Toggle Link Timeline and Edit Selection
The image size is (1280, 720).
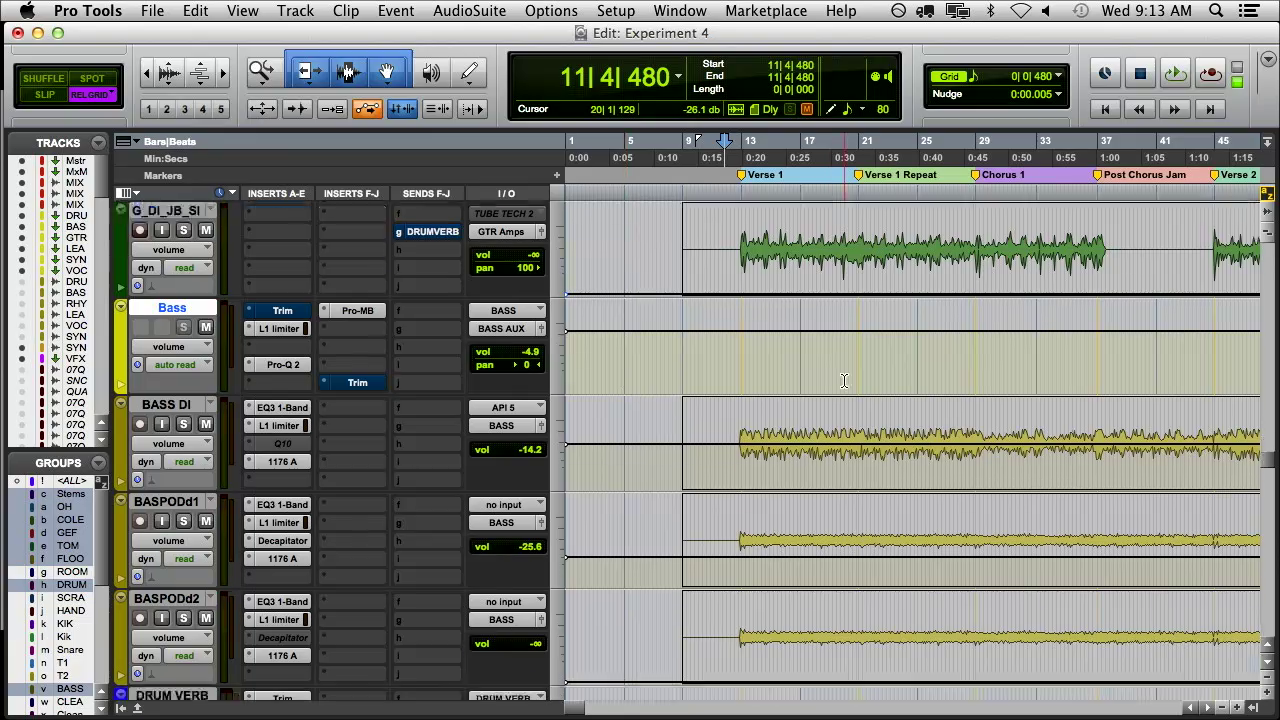[x=402, y=109]
